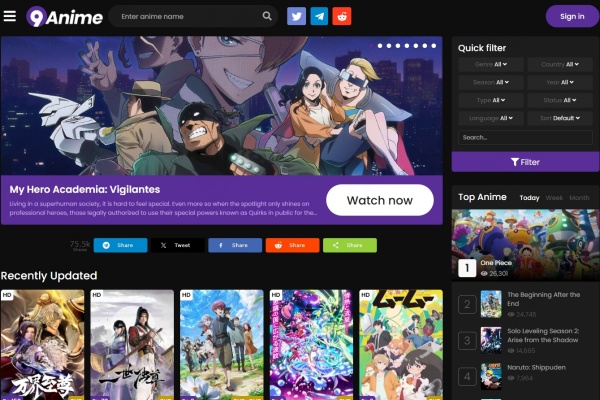Open Solo Leveling Season 2 link
The width and height of the screenshot is (600, 400).
[x=543, y=335]
